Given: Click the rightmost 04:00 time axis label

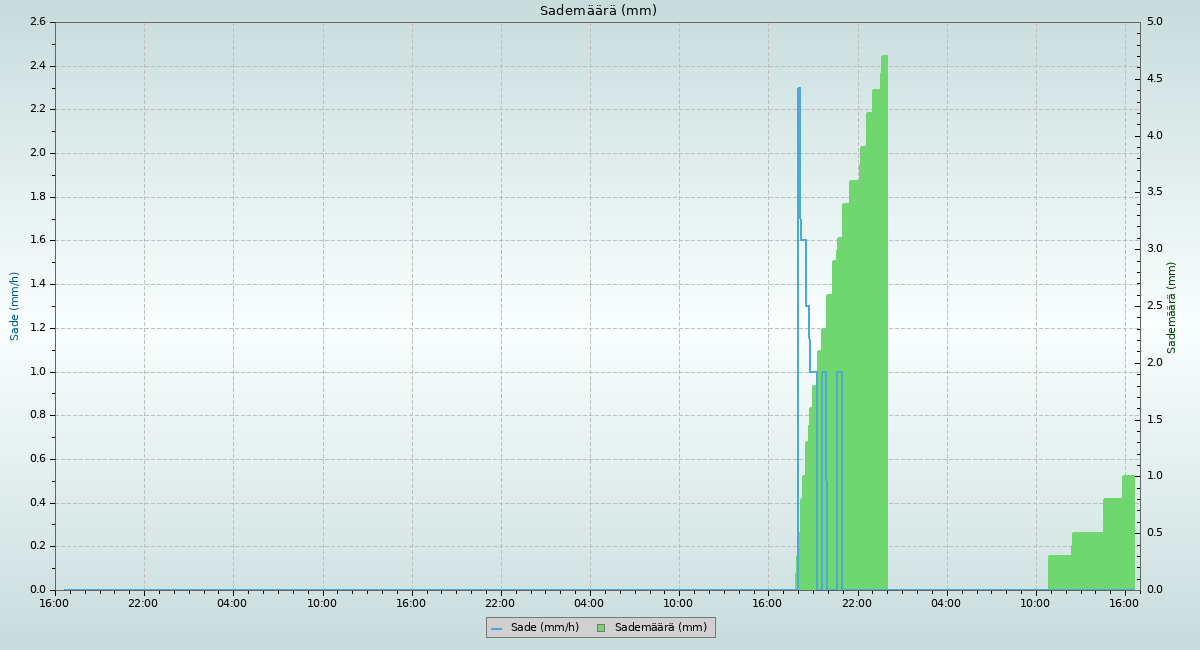Looking at the screenshot, I should (946, 603).
